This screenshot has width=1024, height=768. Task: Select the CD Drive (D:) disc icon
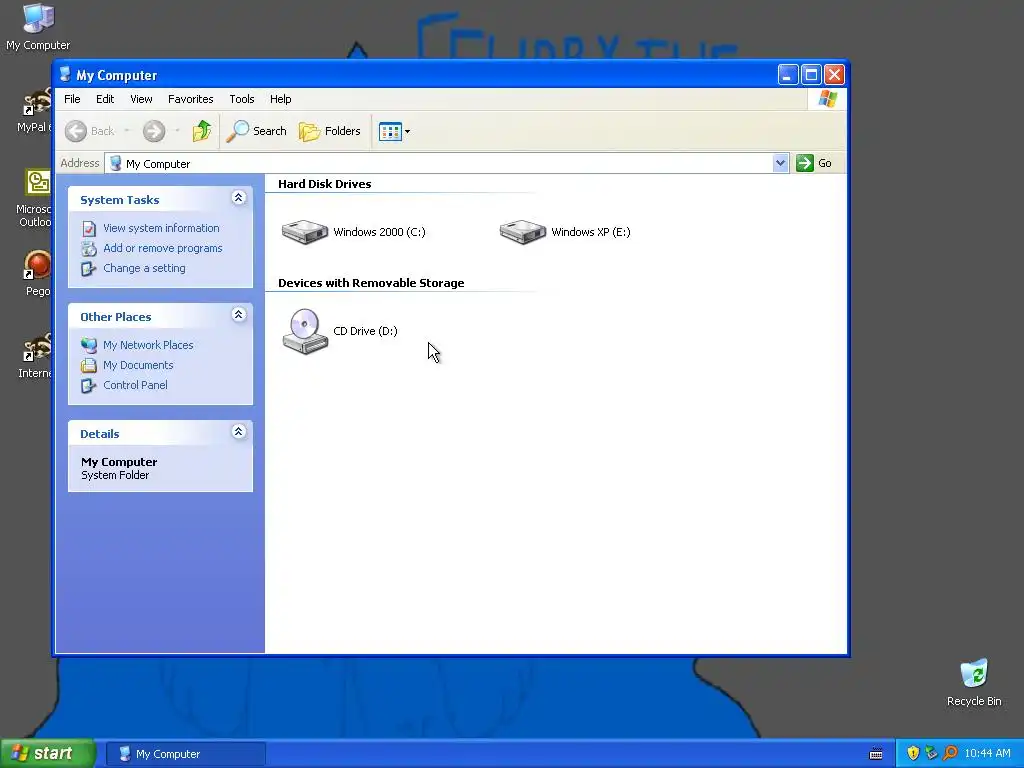305,331
